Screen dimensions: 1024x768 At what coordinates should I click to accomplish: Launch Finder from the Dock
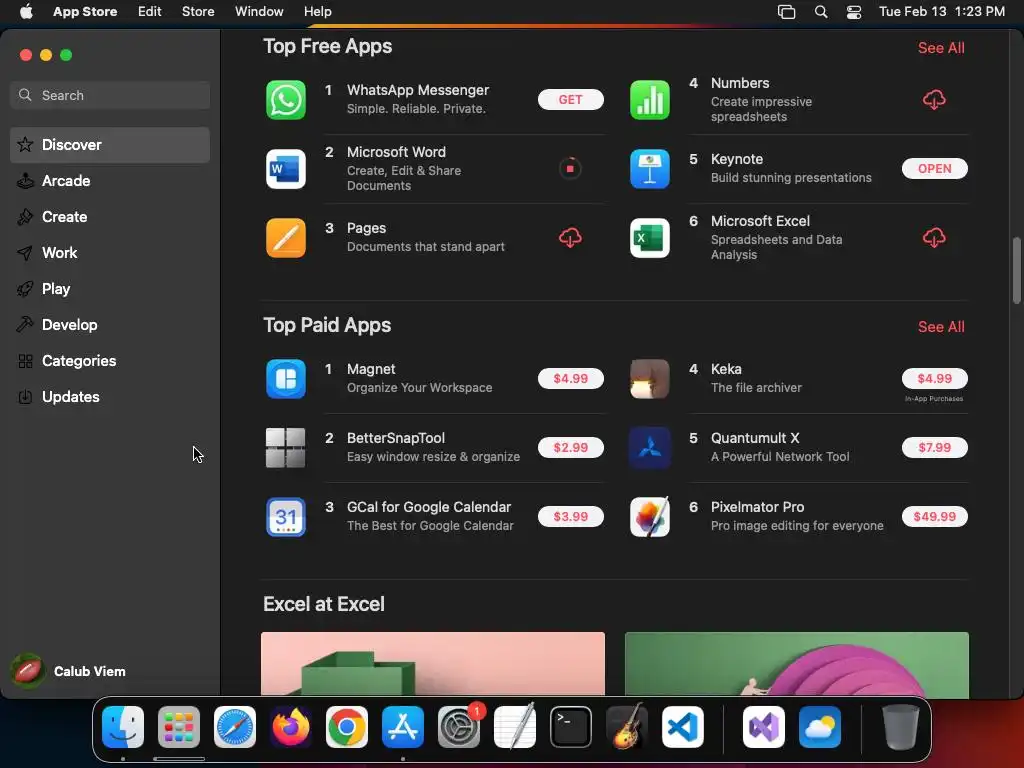[123, 727]
